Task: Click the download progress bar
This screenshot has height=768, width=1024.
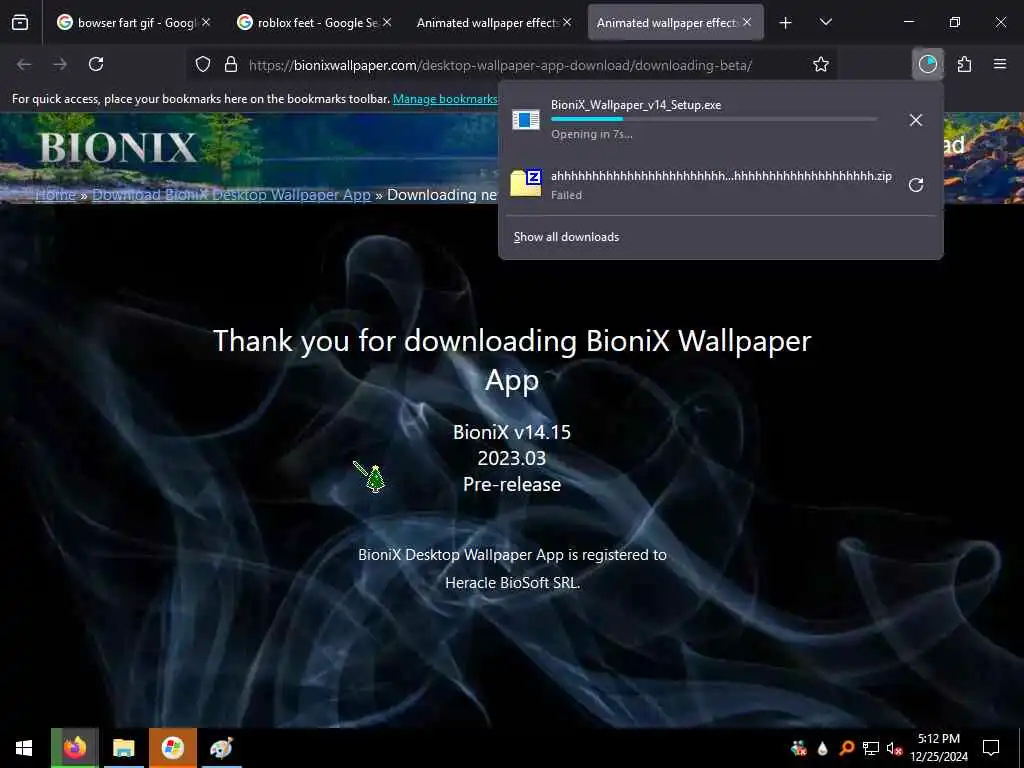Action: point(714,119)
